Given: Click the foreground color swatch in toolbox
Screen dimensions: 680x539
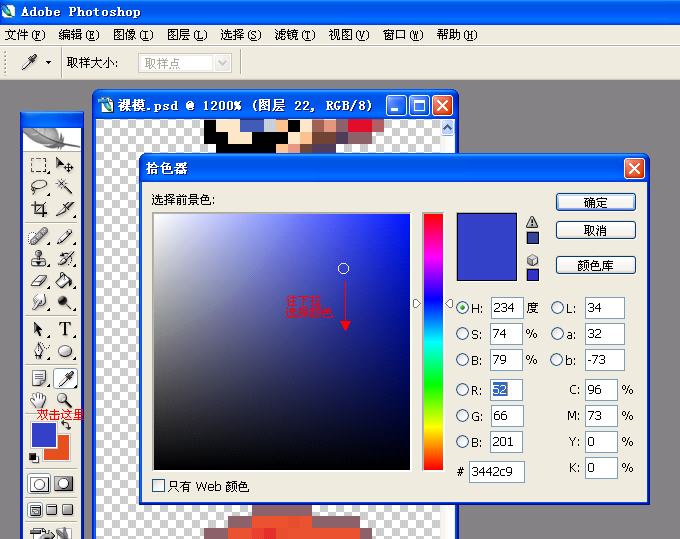Looking at the screenshot, I should click(43, 434).
